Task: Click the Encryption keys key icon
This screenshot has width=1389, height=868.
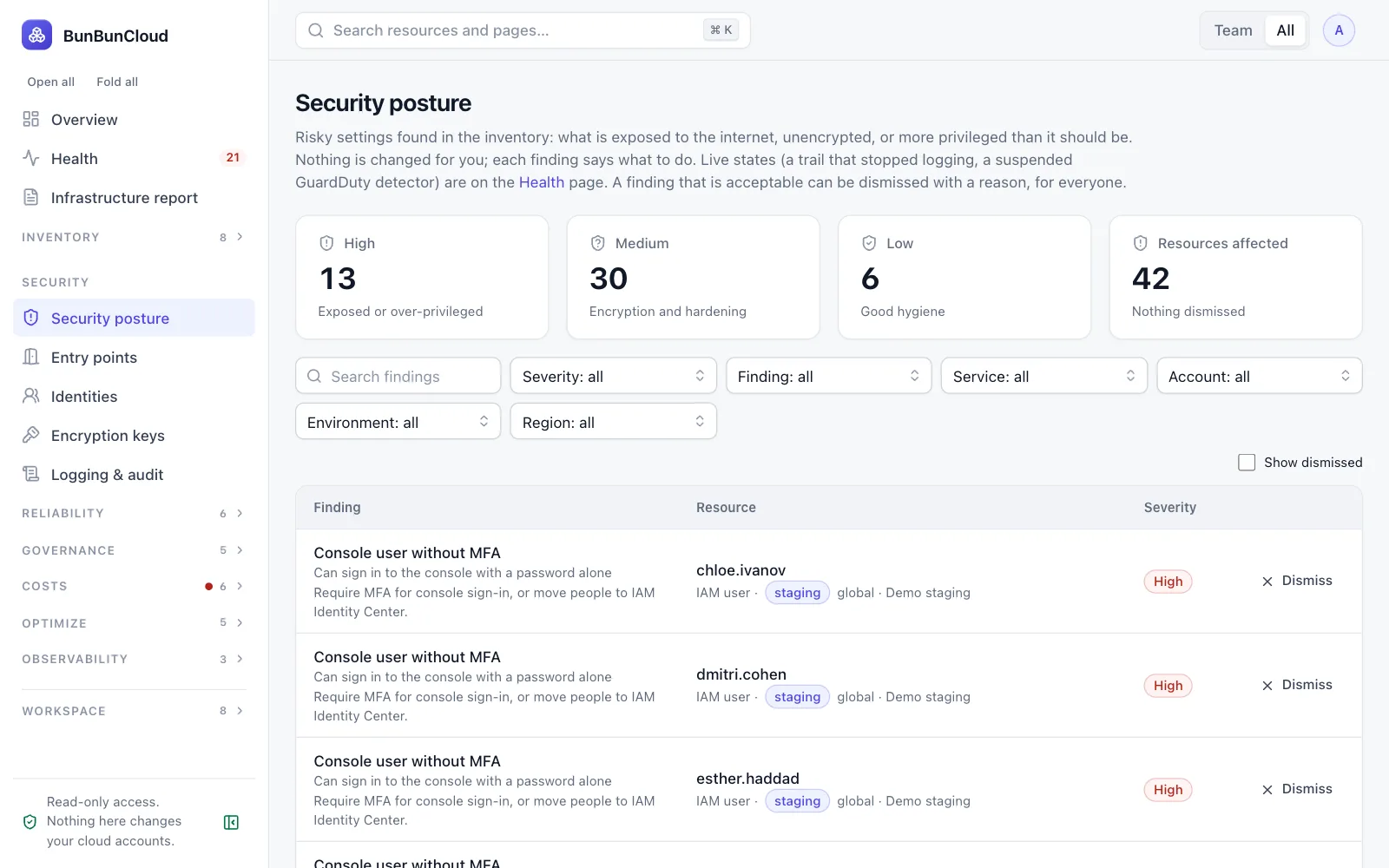Action: point(31,435)
